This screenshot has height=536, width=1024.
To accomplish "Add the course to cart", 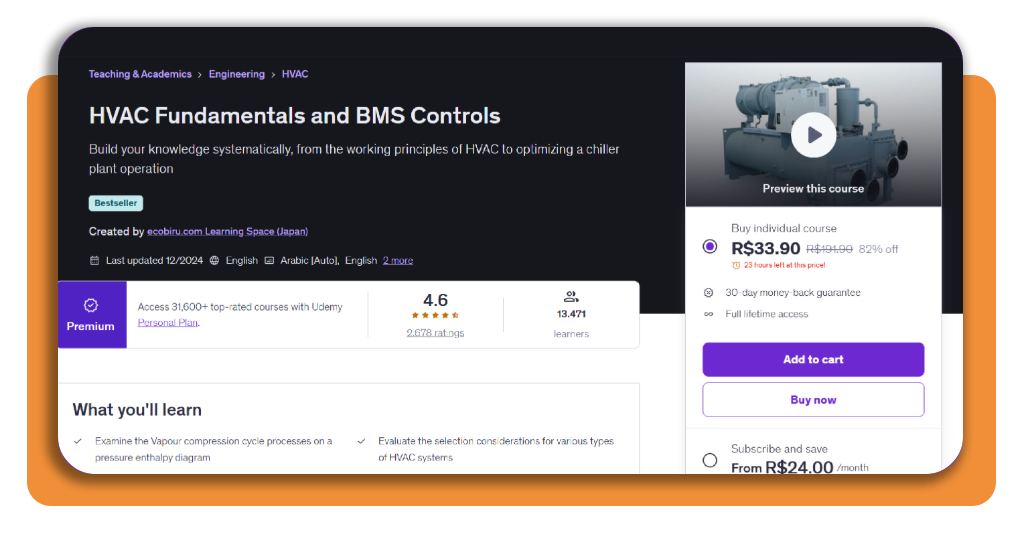I will click(813, 360).
